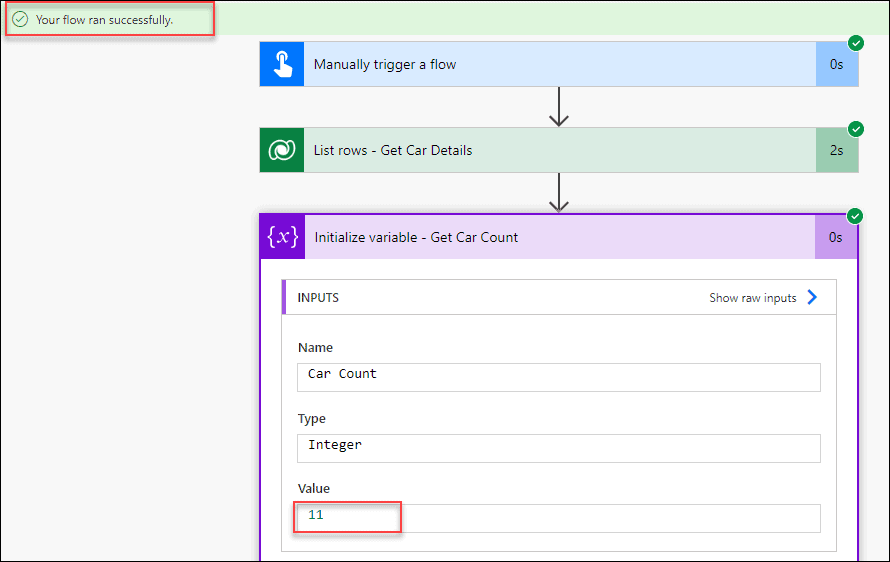This screenshot has height=562, width=890.
Task: Click the Type field showing Integer
Action: tap(559, 448)
